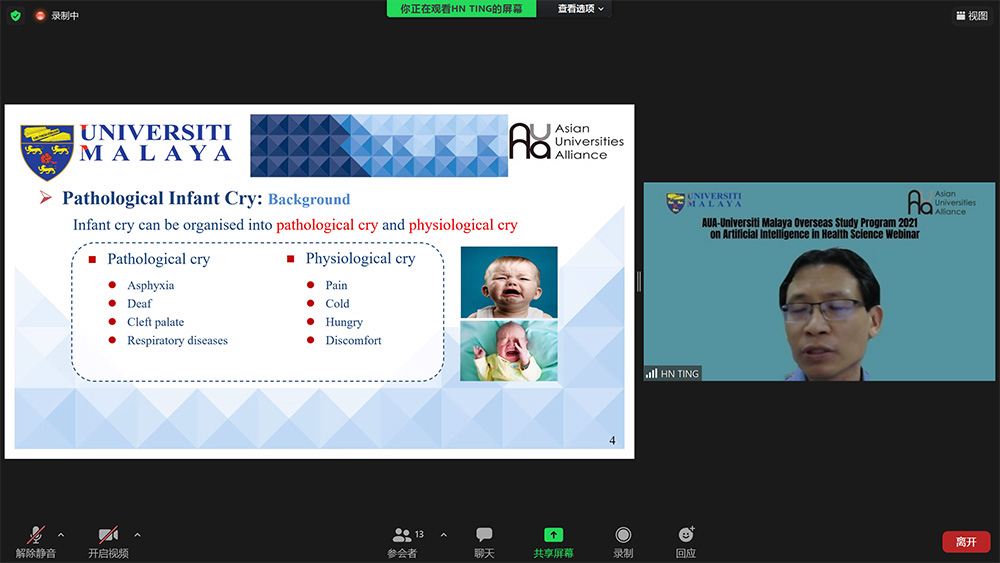The height and width of the screenshot is (563, 1000).
Task: Click the 'Physiological cry' list heading
Action: (x=360, y=258)
